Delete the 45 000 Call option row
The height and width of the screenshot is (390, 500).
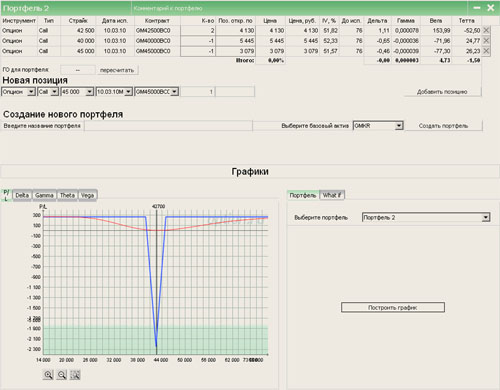pyautogui.click(x=486, y=51)
